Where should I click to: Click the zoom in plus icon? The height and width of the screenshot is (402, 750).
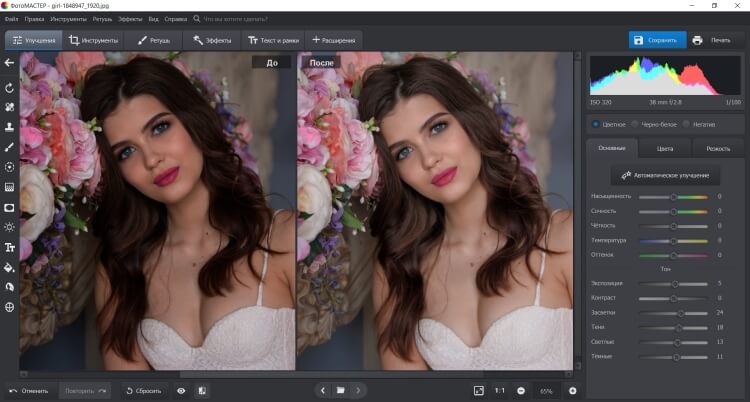(572, 390)
